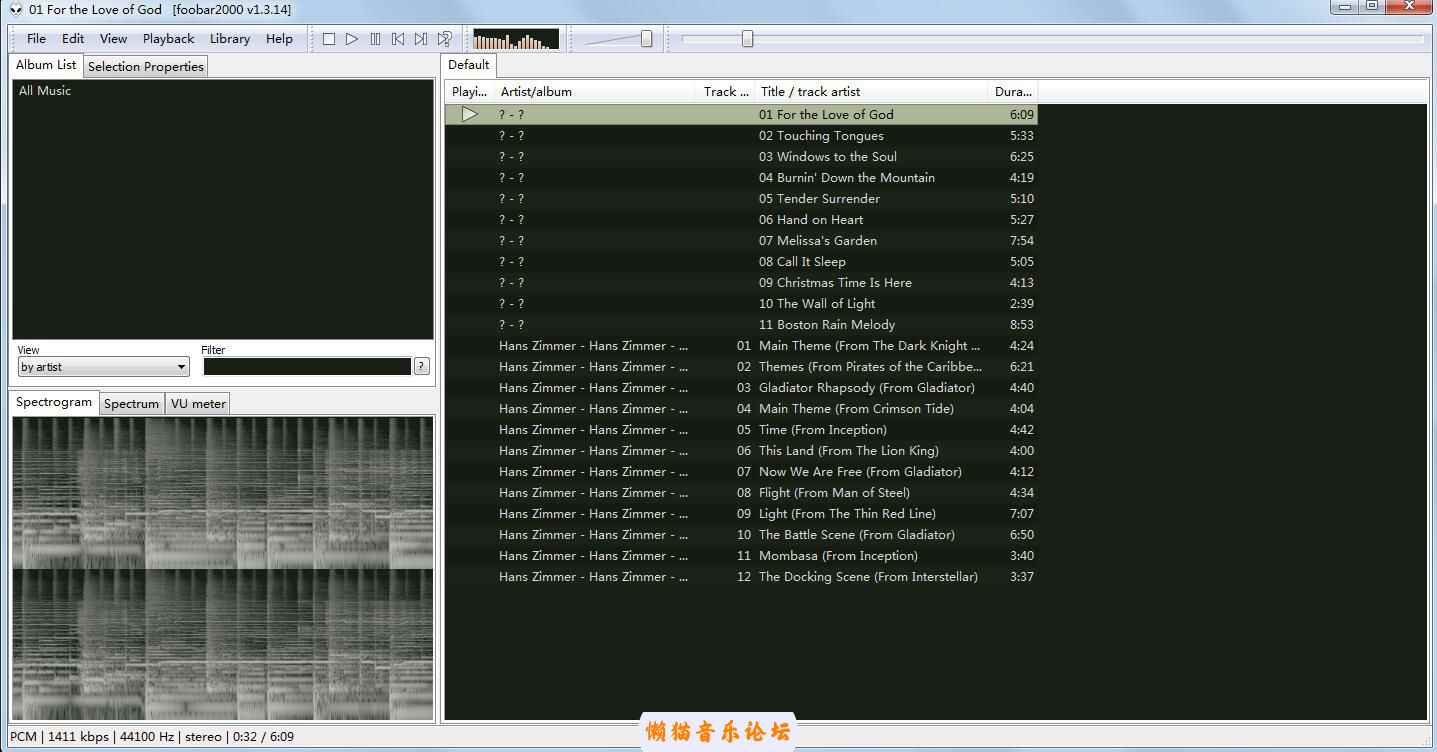This screenshot has height=752, width=1437.
Task: Click the seek bar slider handle
Action: 747,39
